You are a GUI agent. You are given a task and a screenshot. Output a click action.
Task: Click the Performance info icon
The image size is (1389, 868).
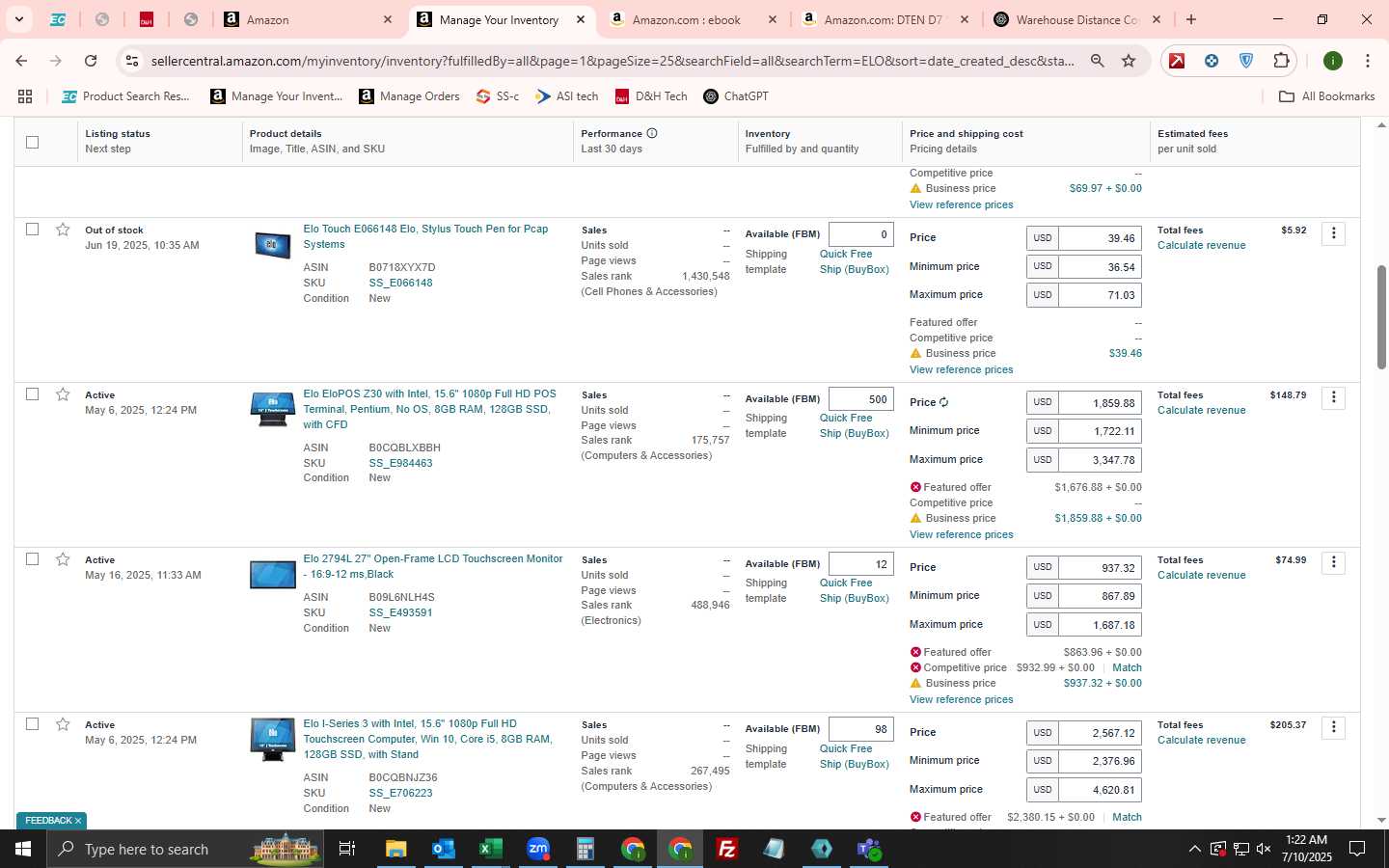pos(652,133)
